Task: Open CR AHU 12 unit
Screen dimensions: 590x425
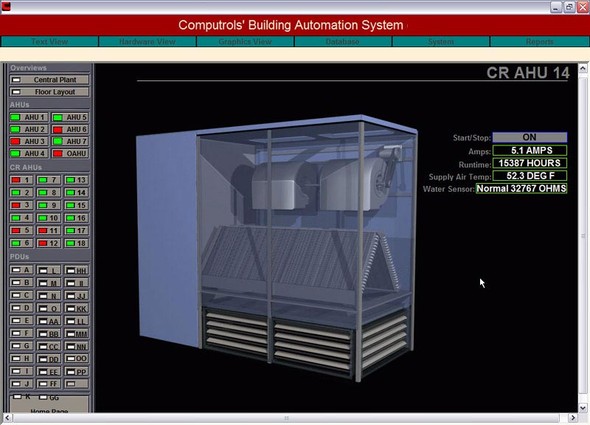Action: (49, 243)
